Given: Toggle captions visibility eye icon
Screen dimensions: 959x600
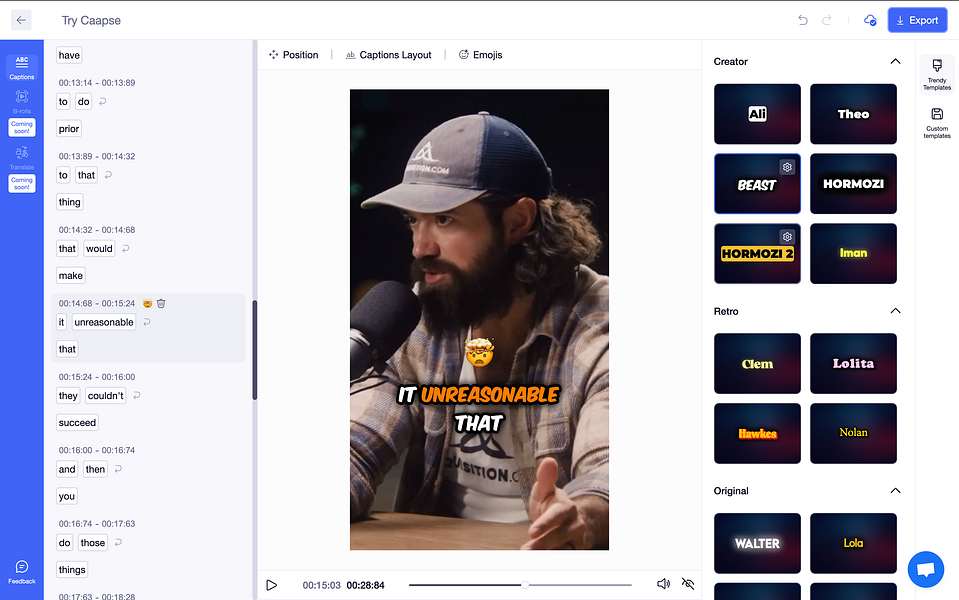Looking at the screenshot, I should (688, 584).
